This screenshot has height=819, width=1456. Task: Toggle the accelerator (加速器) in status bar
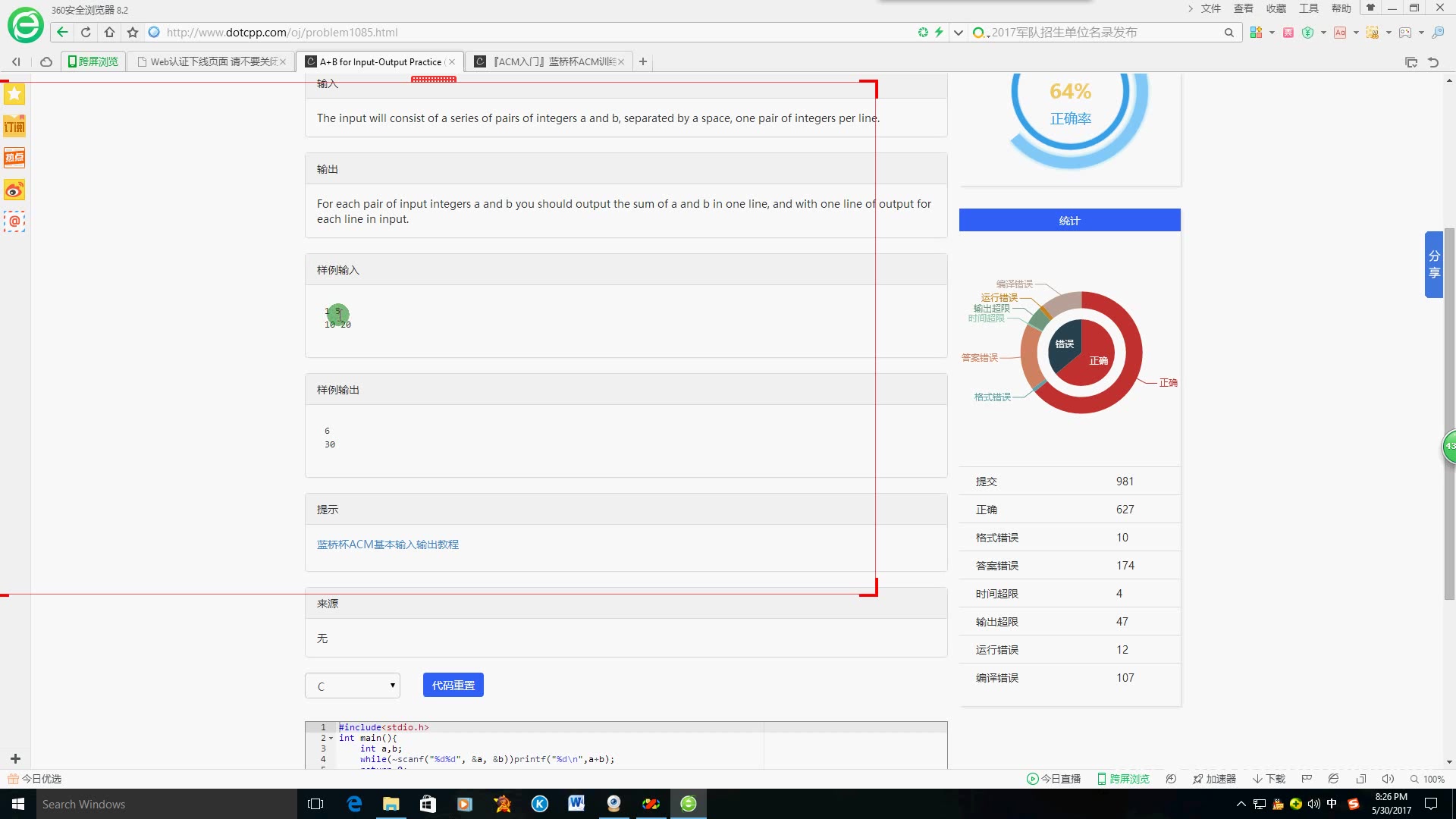click(1214, 779)
